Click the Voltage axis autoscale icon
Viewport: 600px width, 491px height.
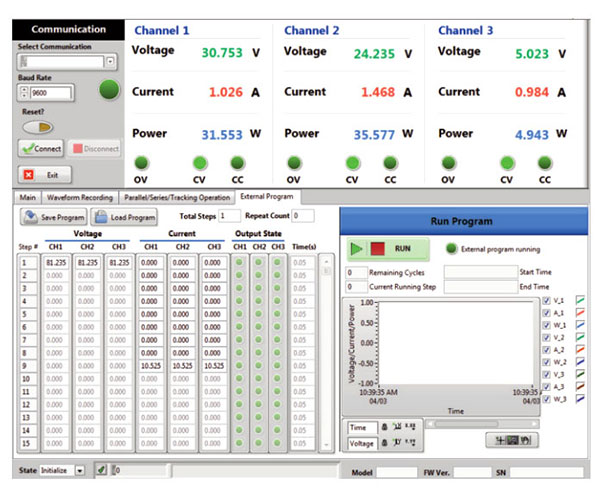click(x=398, y=442)
